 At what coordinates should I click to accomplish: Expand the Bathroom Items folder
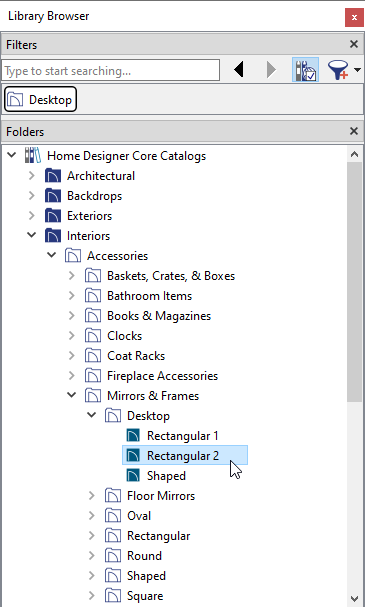(x=72, y=296)
